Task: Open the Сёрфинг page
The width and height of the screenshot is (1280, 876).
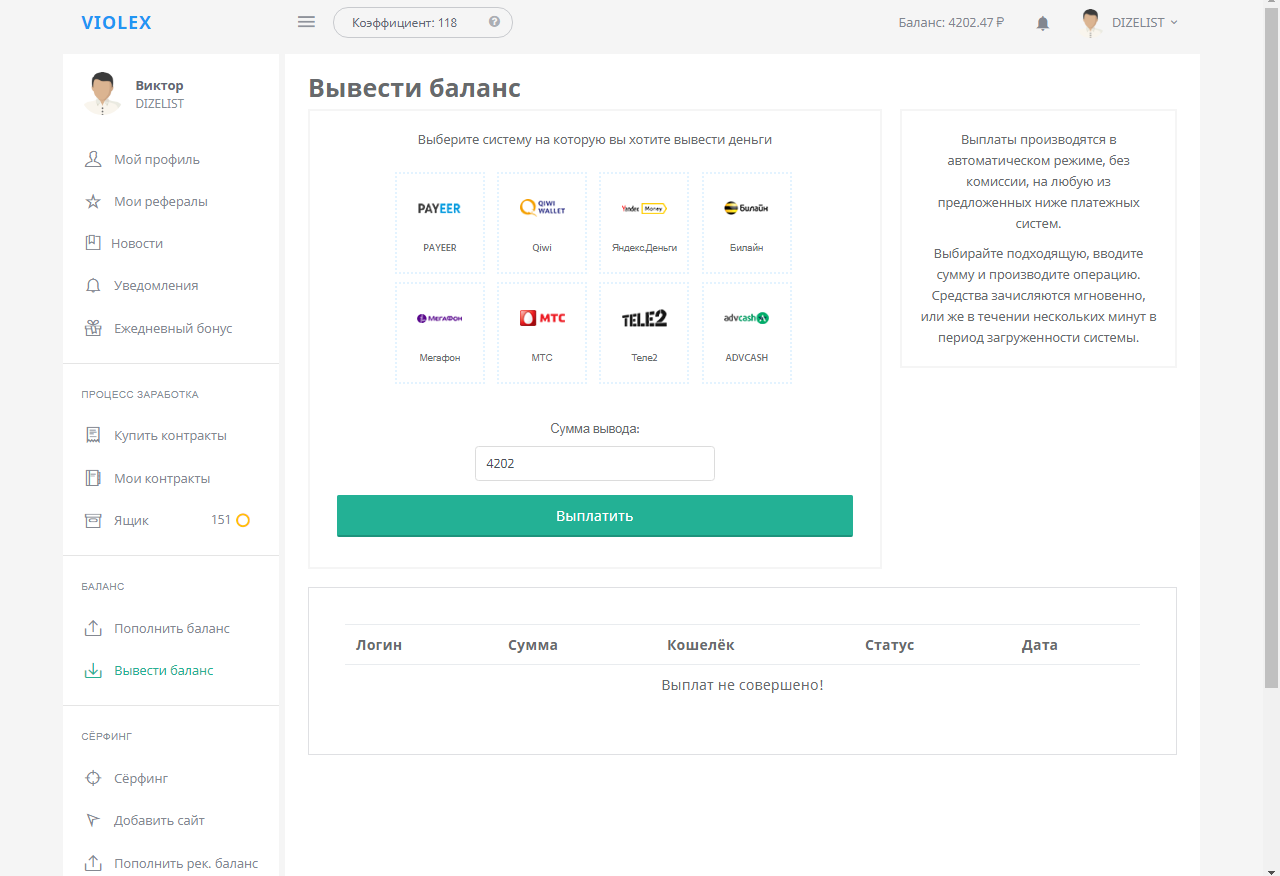Action: tap(141, 778)
